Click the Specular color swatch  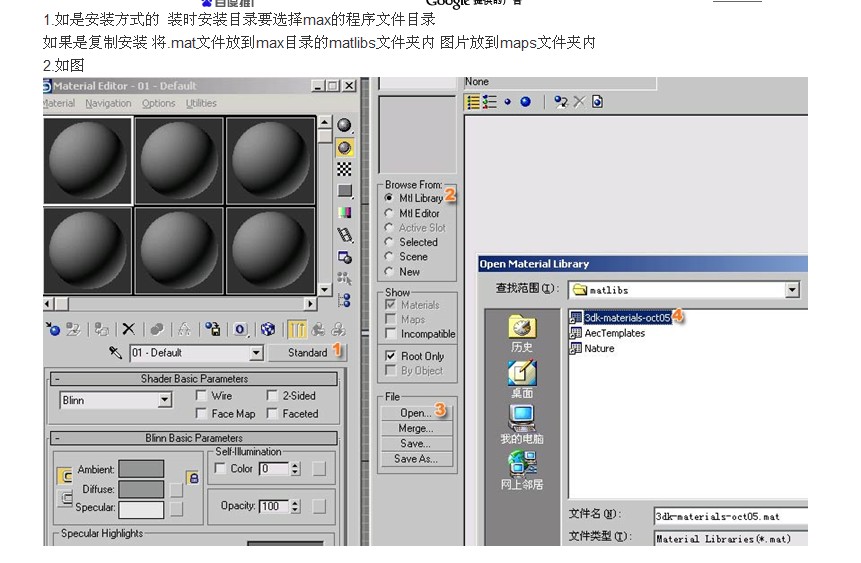click(141, 509)
